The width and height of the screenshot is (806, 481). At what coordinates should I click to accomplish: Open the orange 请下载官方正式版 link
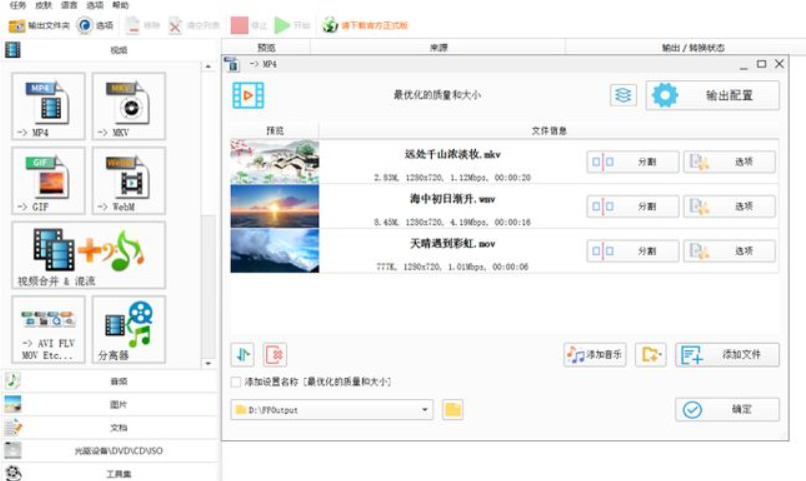coord(365,25)
